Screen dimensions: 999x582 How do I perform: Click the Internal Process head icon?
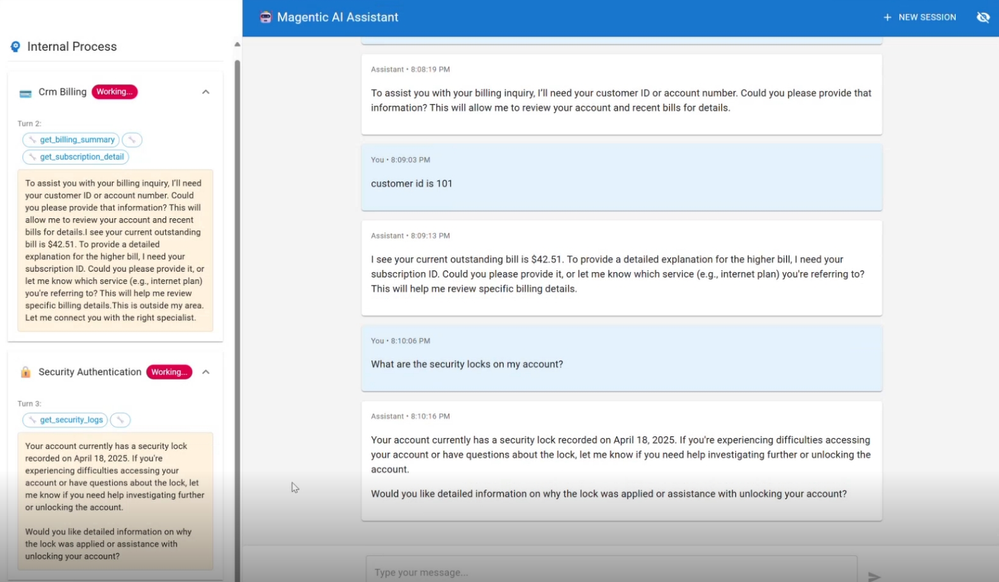point(15,47)
